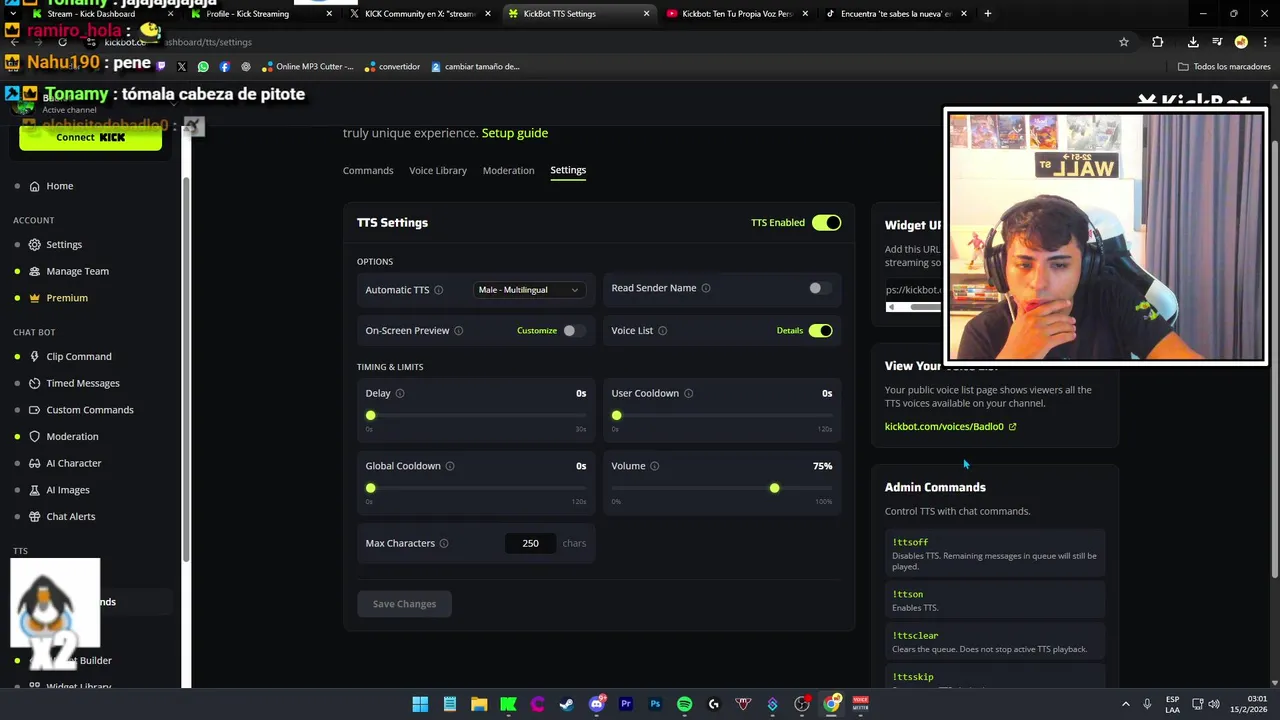Viewport: 1280px width, 720px height.
Task: Adjust the Volume slider handle
Action: pyautogui.click(x=775, y=488)
